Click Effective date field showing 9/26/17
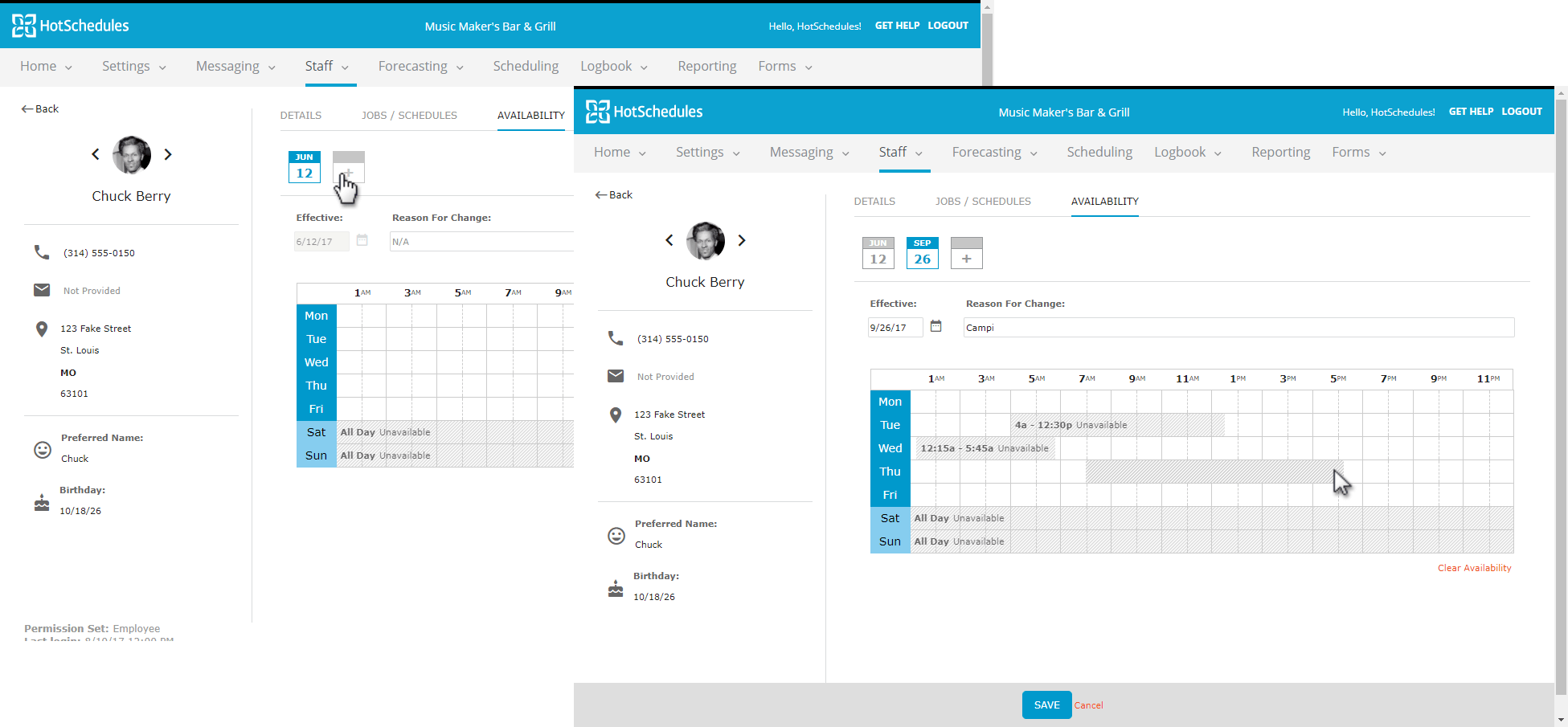The height and width of the screenshot is (727, 1568). [895, 327]
